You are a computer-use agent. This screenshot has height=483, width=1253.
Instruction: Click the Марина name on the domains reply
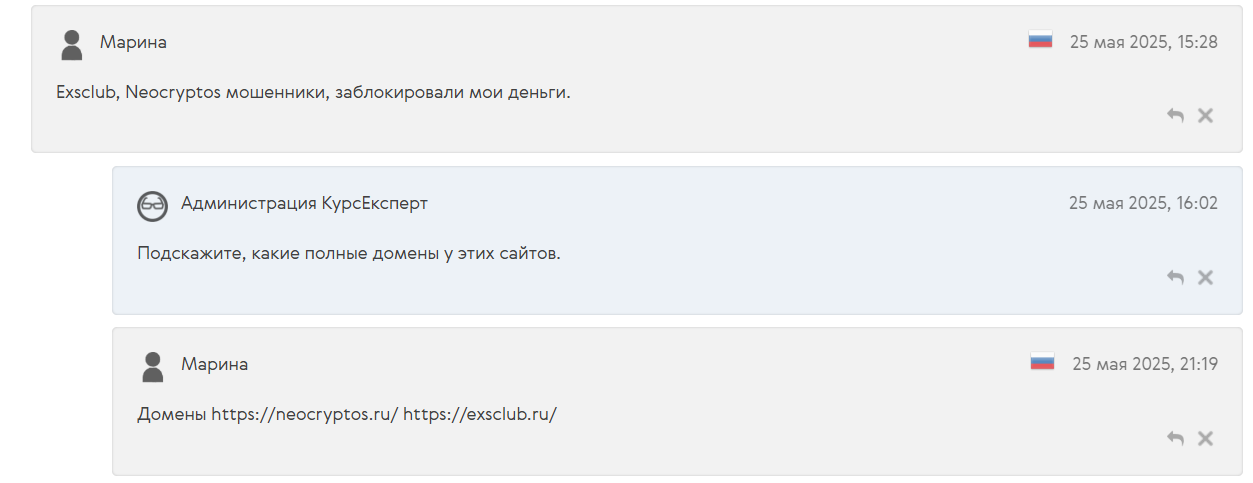pyautogui.click(x=214, y=364)
